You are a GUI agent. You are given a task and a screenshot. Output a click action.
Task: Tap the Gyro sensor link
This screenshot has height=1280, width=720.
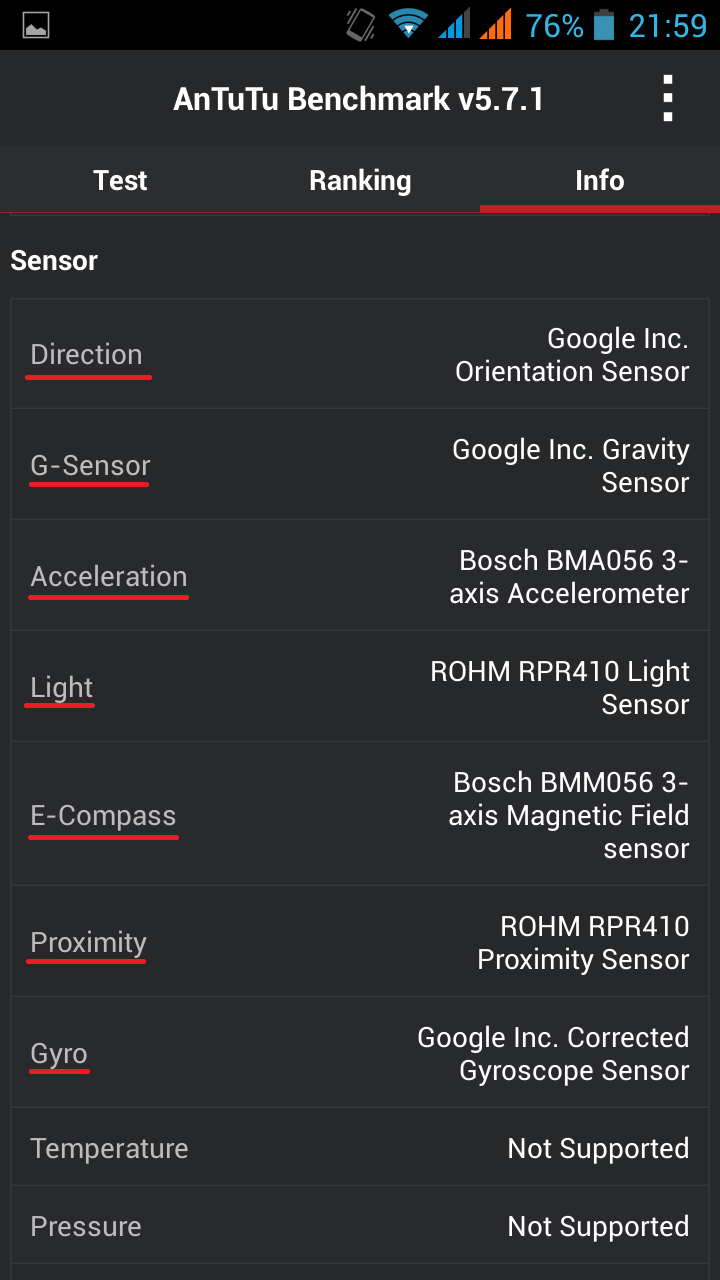pos(58,1052)
